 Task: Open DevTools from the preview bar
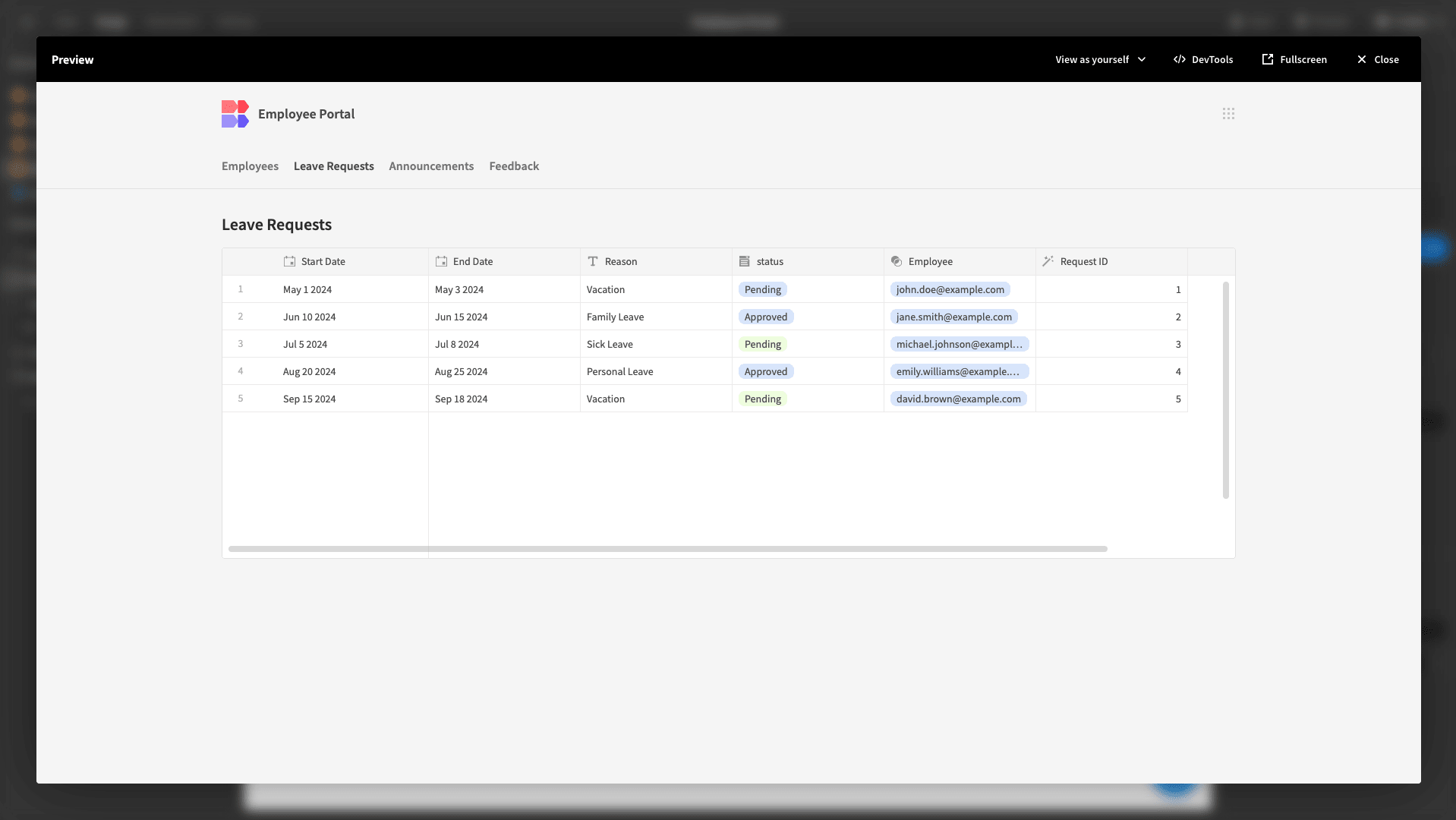tap(1203, 59)
